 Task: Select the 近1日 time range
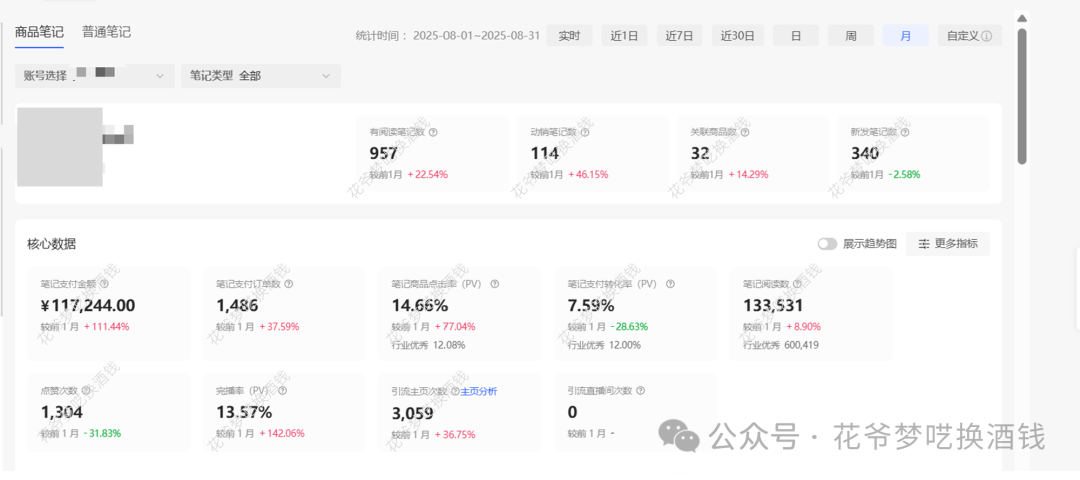(624, 36)
